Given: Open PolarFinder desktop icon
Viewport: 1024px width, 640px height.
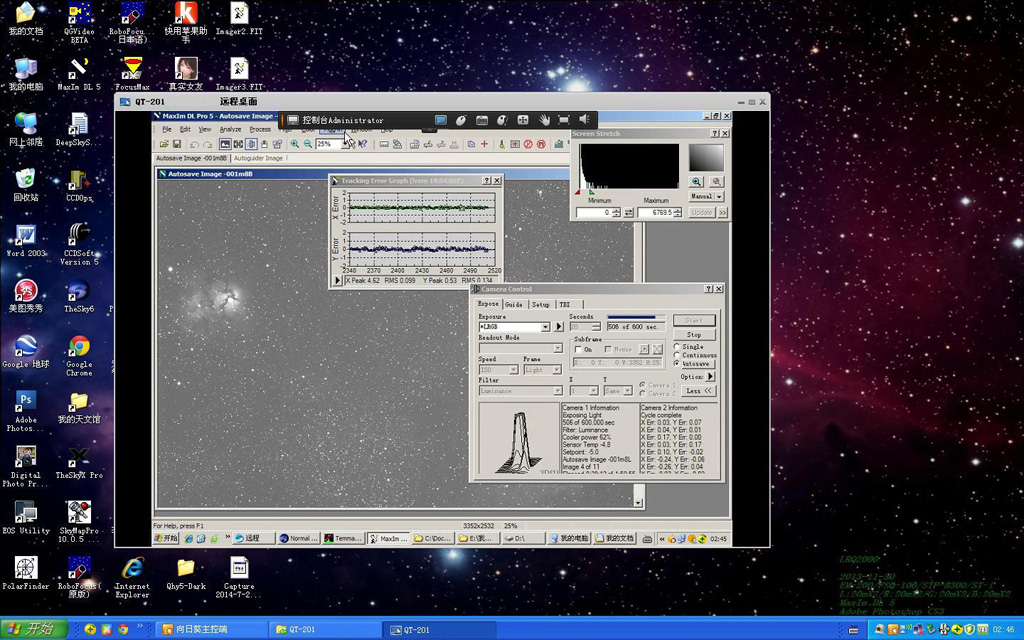Looking at the screenshot, I should (25, 573).
